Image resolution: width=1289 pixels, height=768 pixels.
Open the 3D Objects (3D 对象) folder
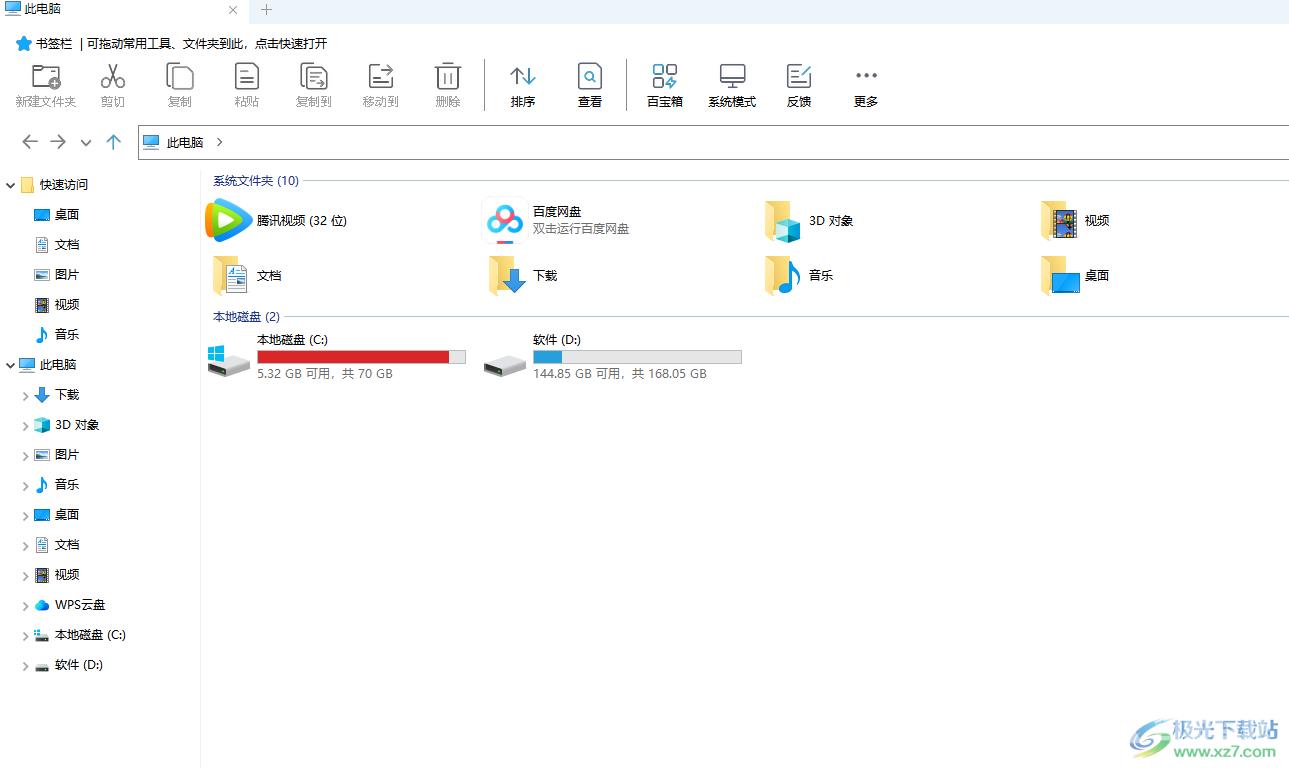click(x=783, y=221)
